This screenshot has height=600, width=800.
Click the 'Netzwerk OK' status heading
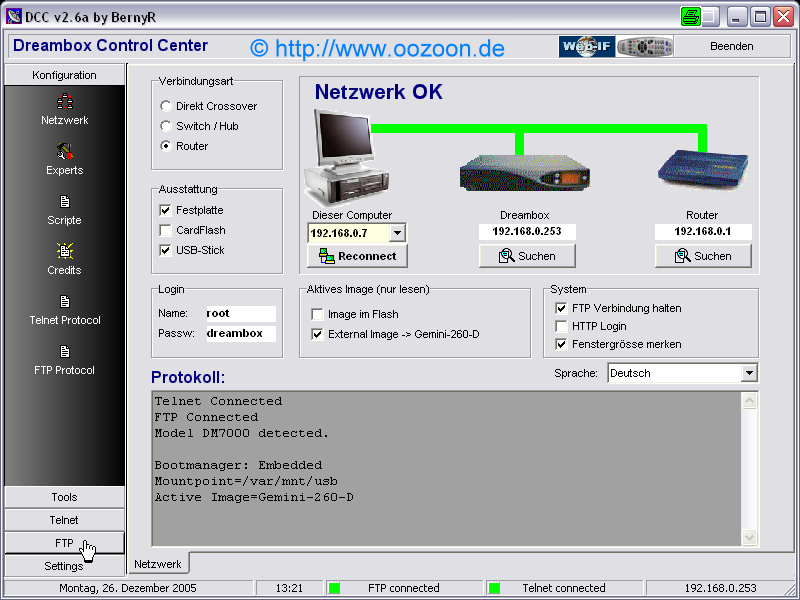pyautogui.click(x=379, y=92)
